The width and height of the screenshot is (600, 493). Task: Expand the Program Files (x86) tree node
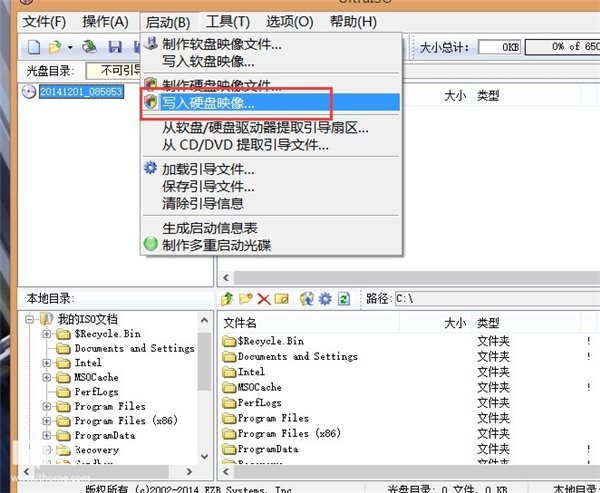pyautogui.click(x=47, y=421)
